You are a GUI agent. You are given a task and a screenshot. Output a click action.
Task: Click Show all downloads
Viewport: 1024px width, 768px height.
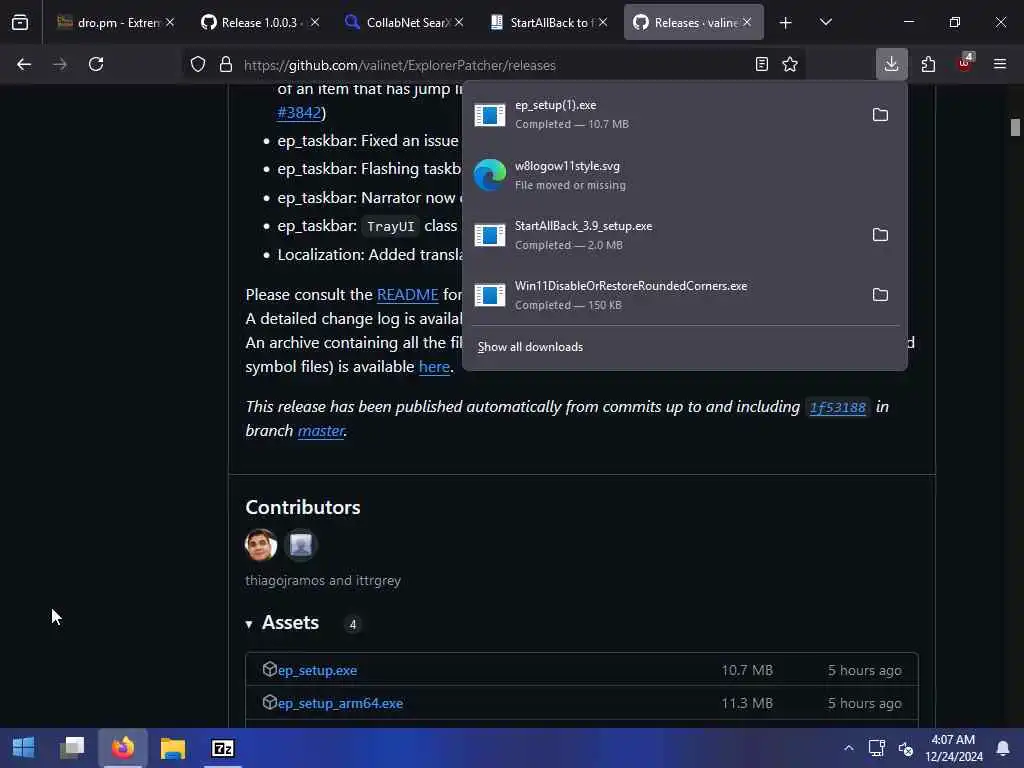point(530,347)
